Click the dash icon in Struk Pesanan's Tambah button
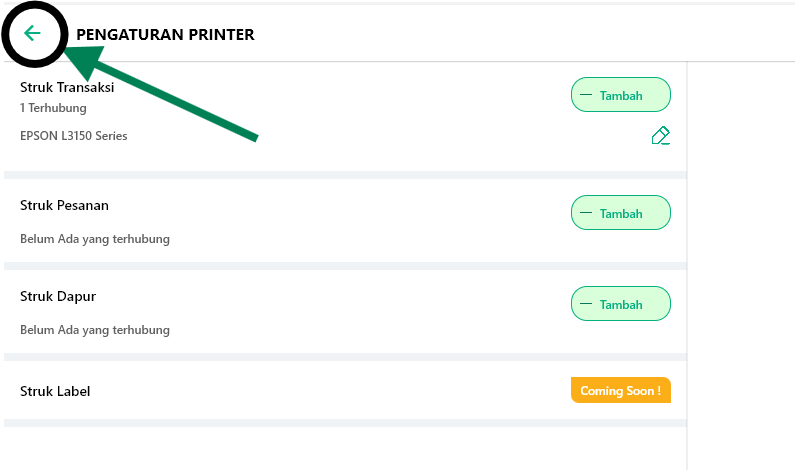 tap(586, 213)
